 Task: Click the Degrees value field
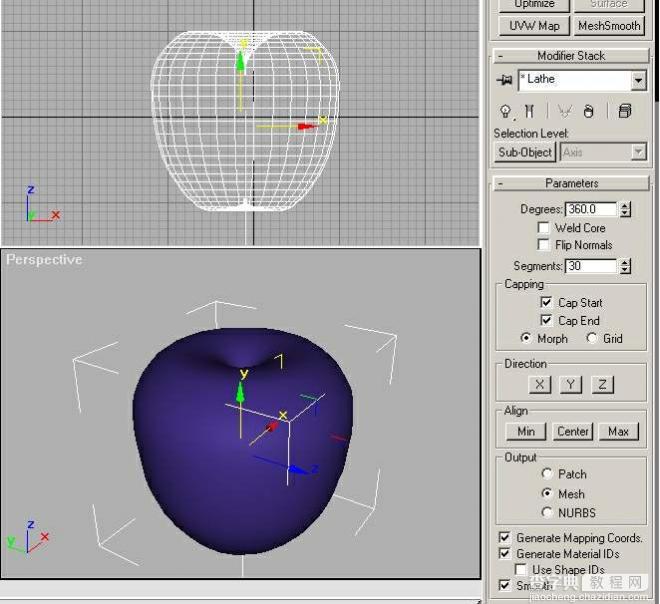click(x=591, y=209)
